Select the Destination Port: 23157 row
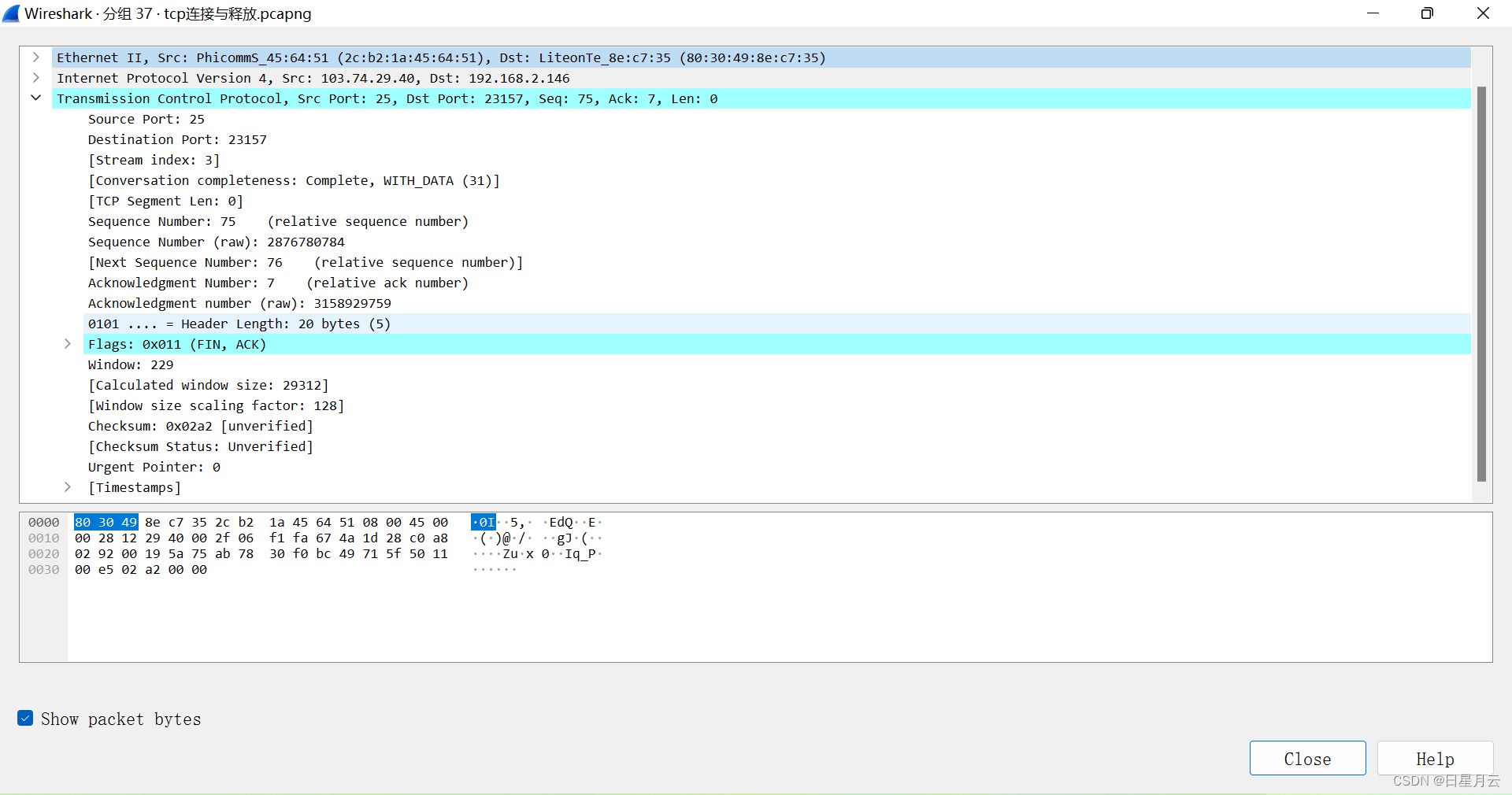This screenshot has width=1512, height=795. [x=776, y=139]
